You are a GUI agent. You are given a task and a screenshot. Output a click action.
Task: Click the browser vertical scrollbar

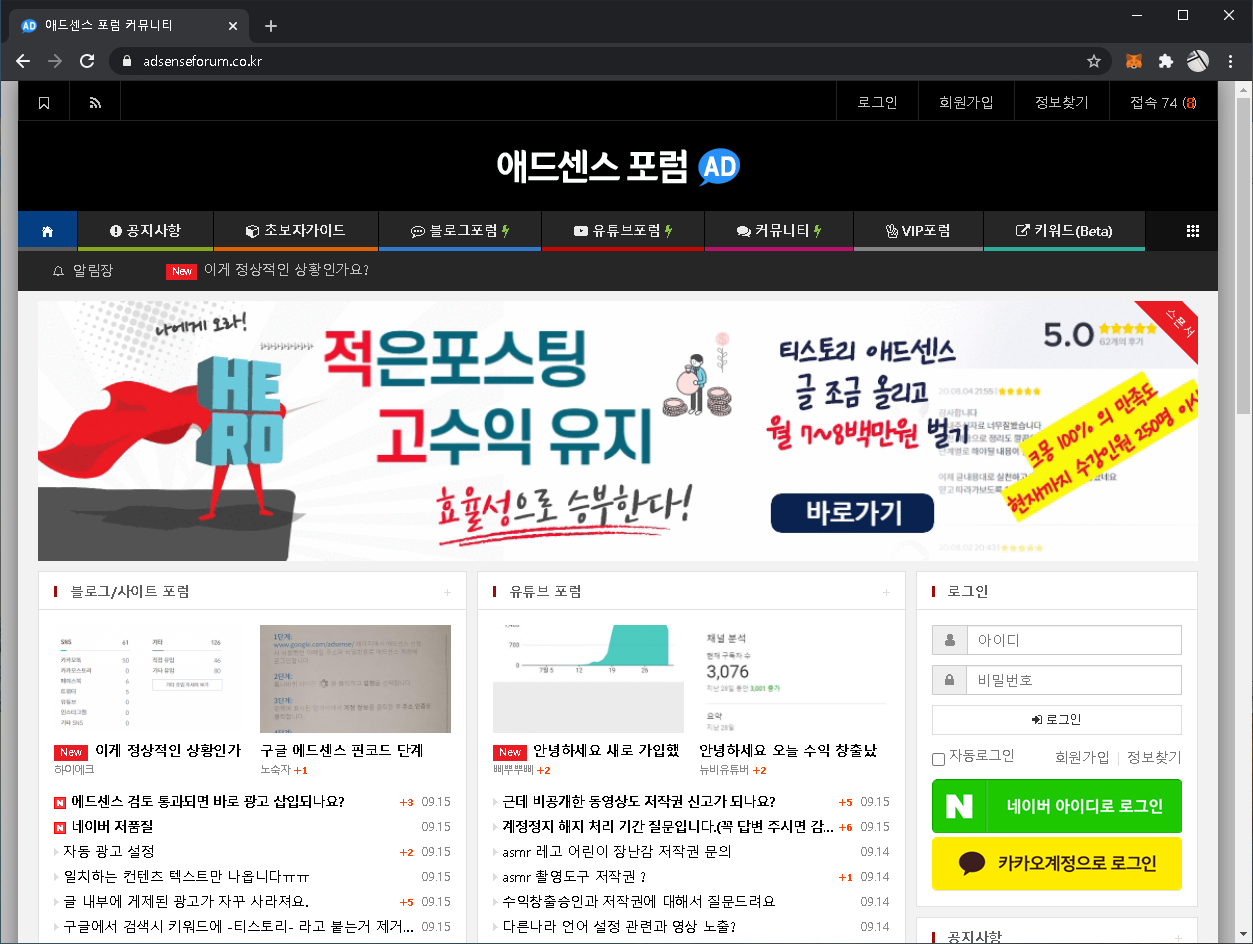coord(1244,255)
